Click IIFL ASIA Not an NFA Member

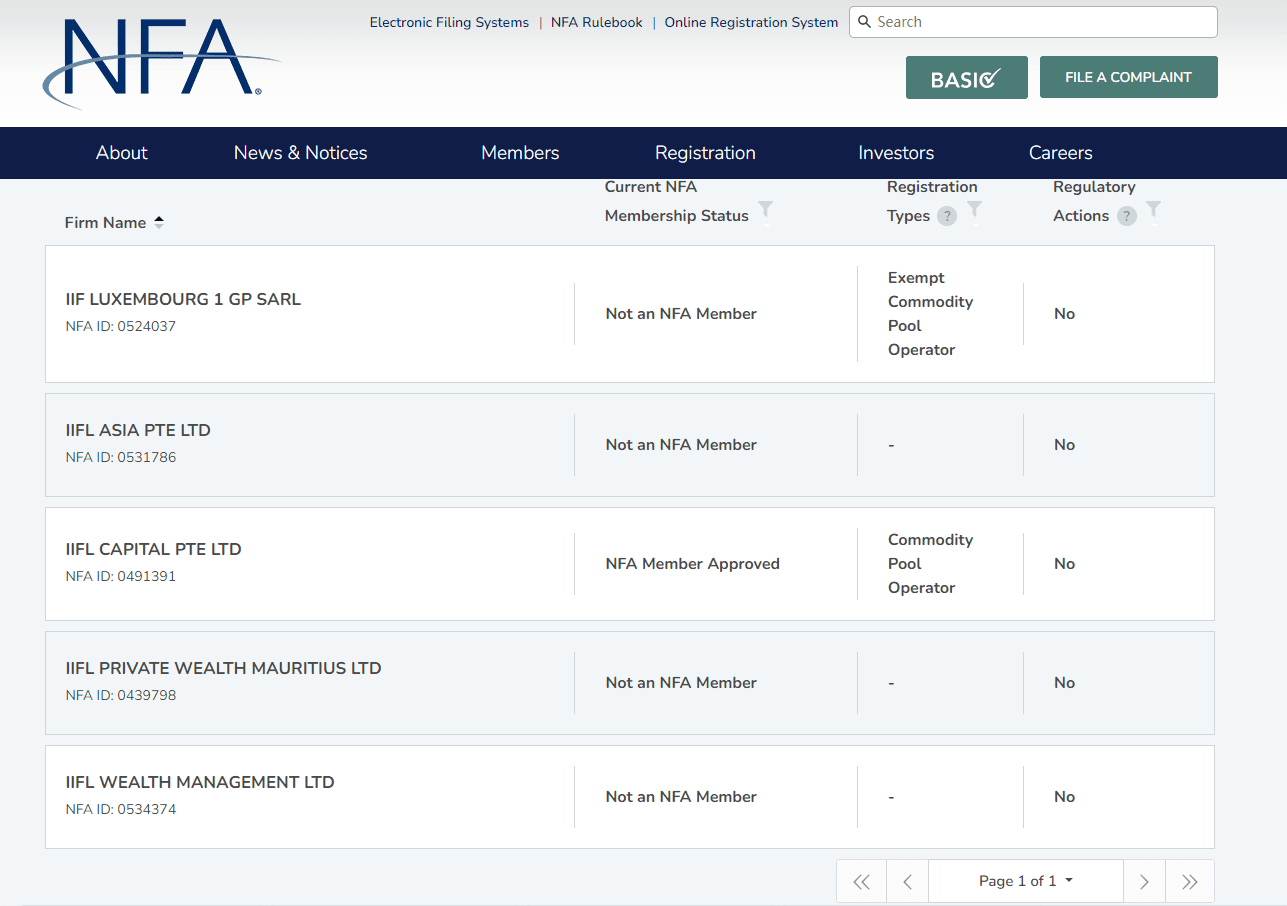pyautogui.click(x=681, y=445)
